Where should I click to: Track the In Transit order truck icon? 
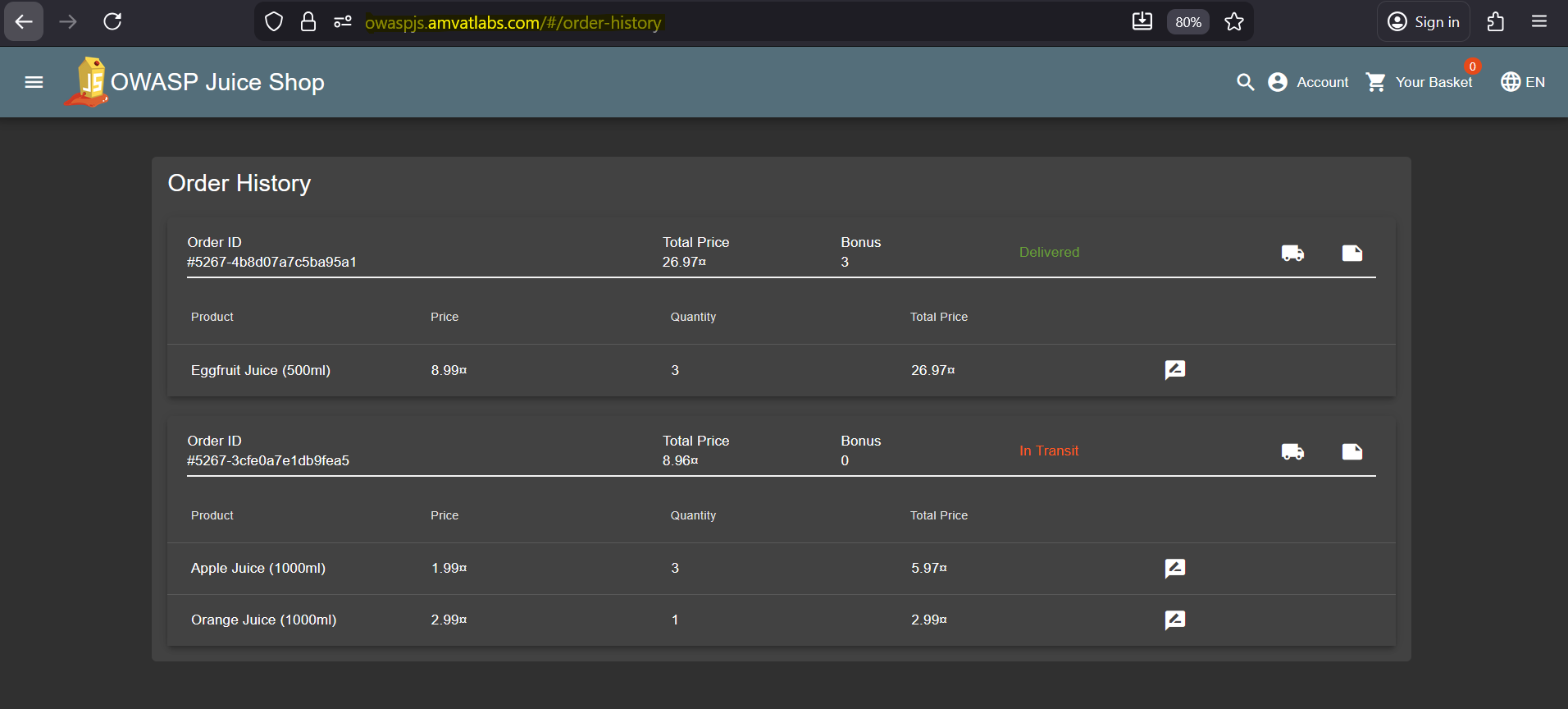click(1292, 451)
